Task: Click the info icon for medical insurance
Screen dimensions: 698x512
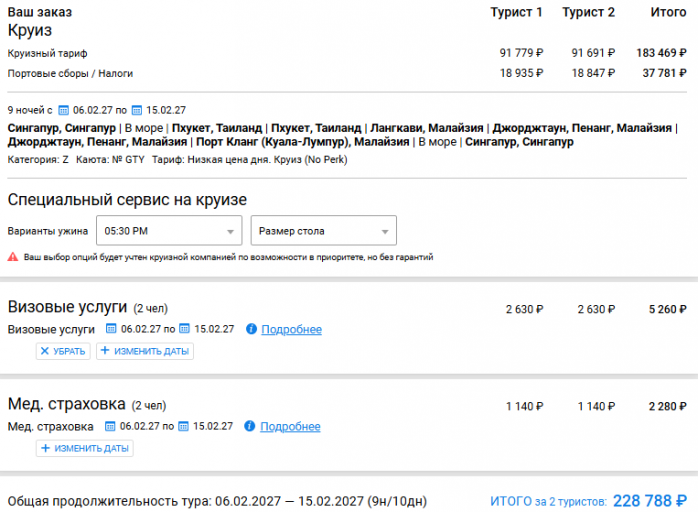Action: pos(250,426)
